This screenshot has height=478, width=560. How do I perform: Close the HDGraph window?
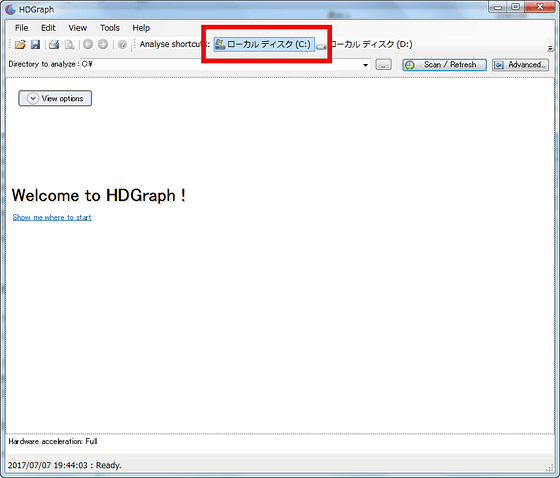point(540,7)
